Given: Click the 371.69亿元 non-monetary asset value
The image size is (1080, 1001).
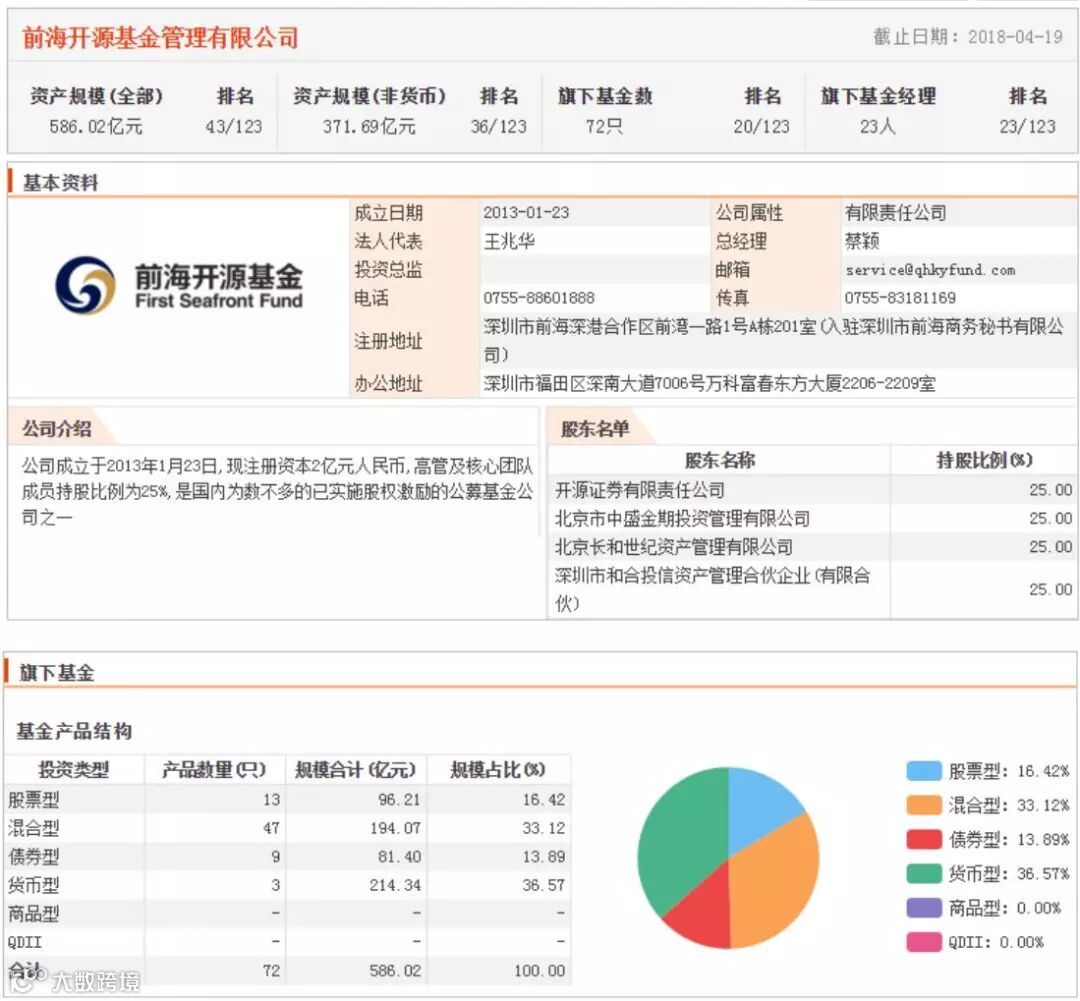Looking at the screenshot, I should click(369, 127).
